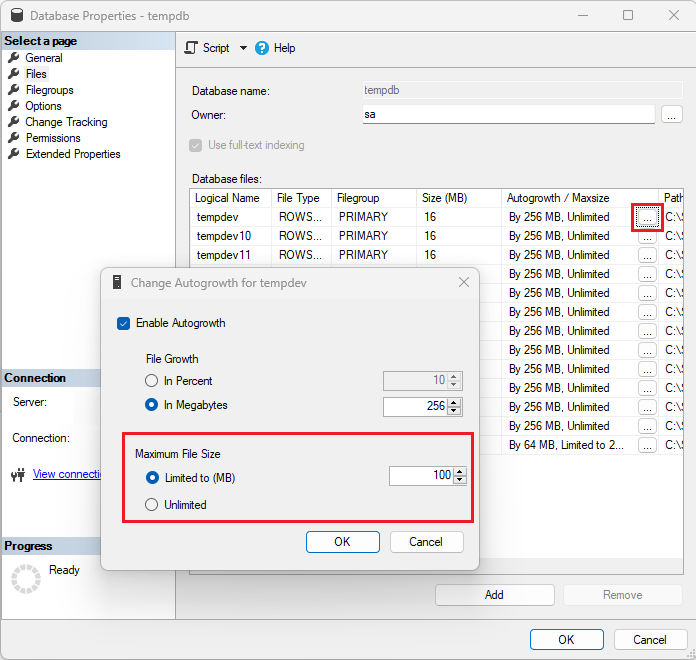This screenshot has height=660, width=696.
Task: Select the In Percent radio button
Action: pos(151,381)
